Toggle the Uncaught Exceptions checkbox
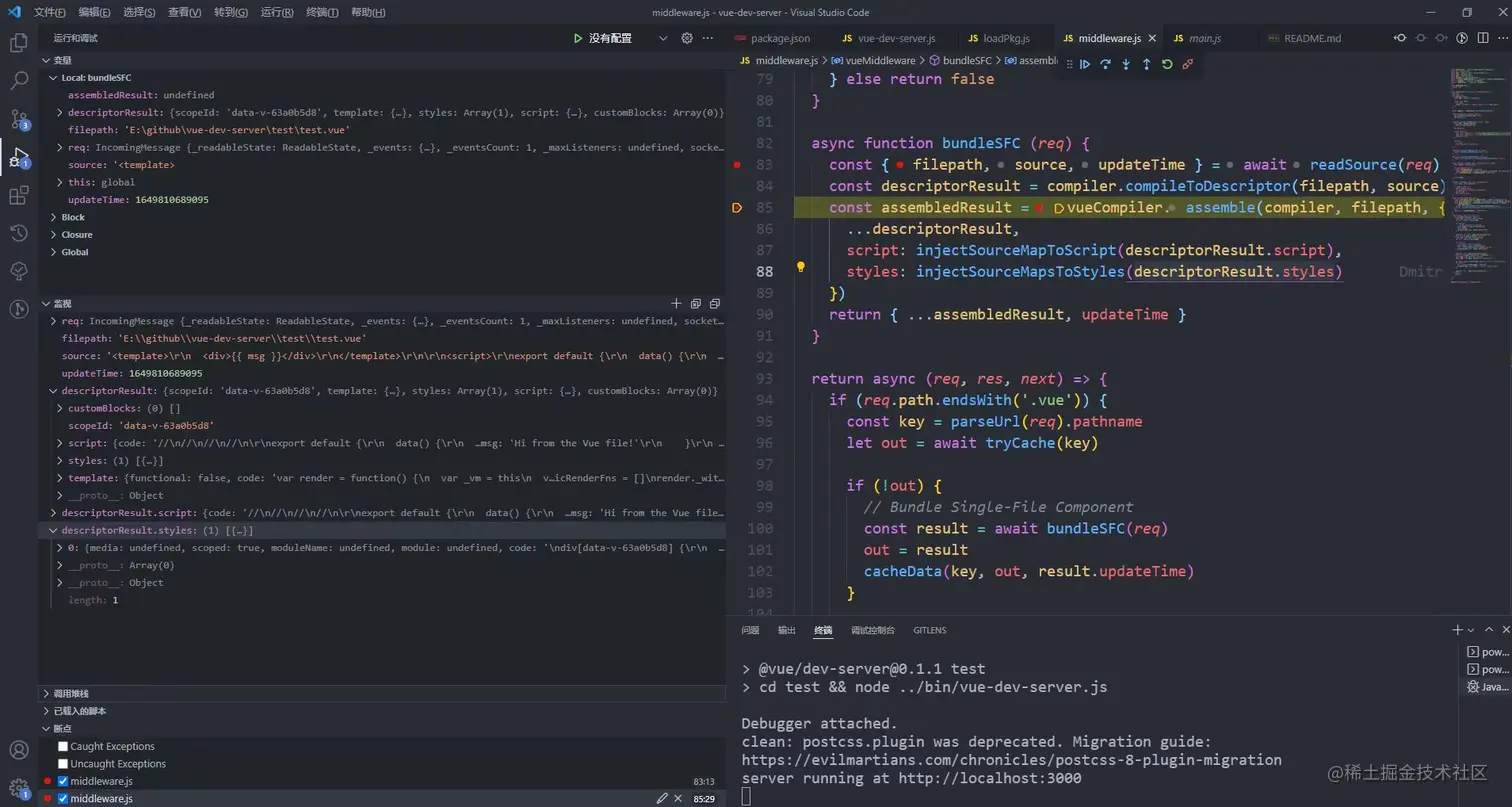 tap(63, 764)
